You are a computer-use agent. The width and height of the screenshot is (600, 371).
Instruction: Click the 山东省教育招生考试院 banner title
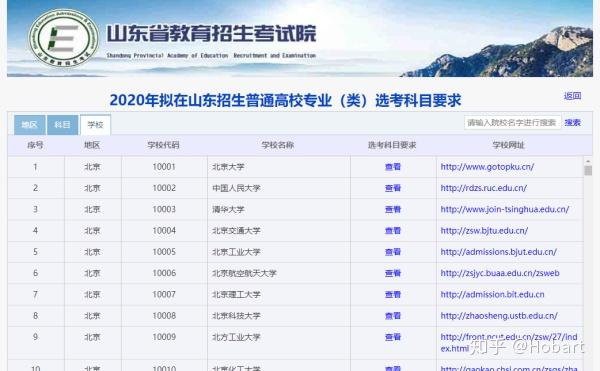(x=211, y=34)
